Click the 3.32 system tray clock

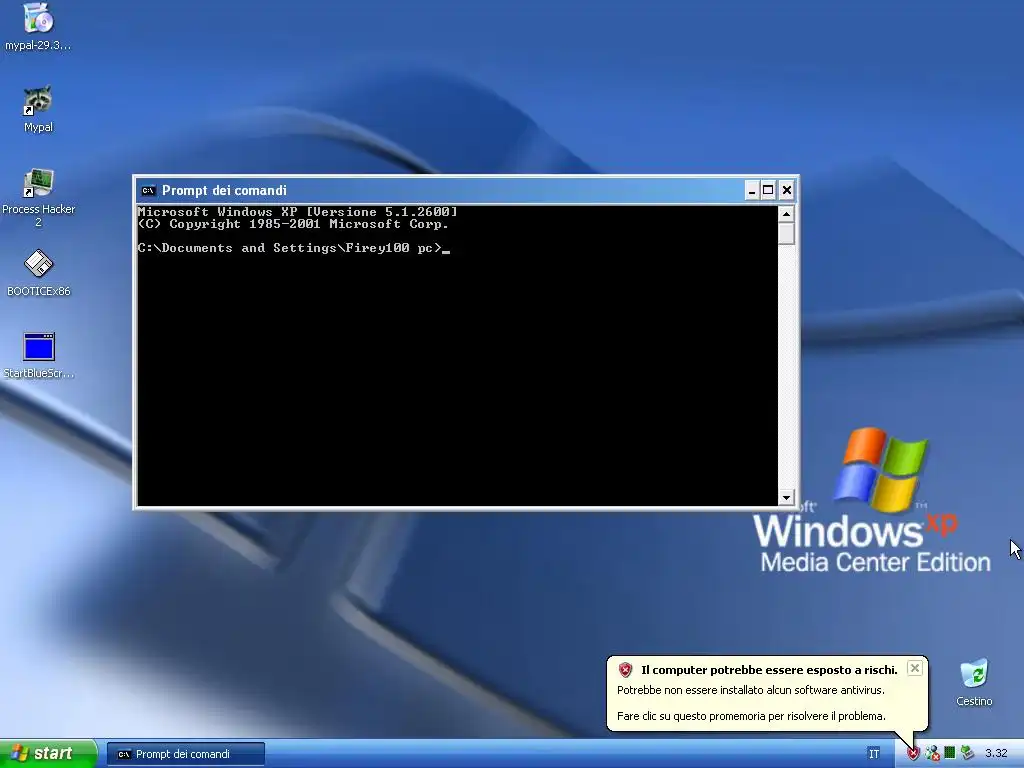(996, 754)
